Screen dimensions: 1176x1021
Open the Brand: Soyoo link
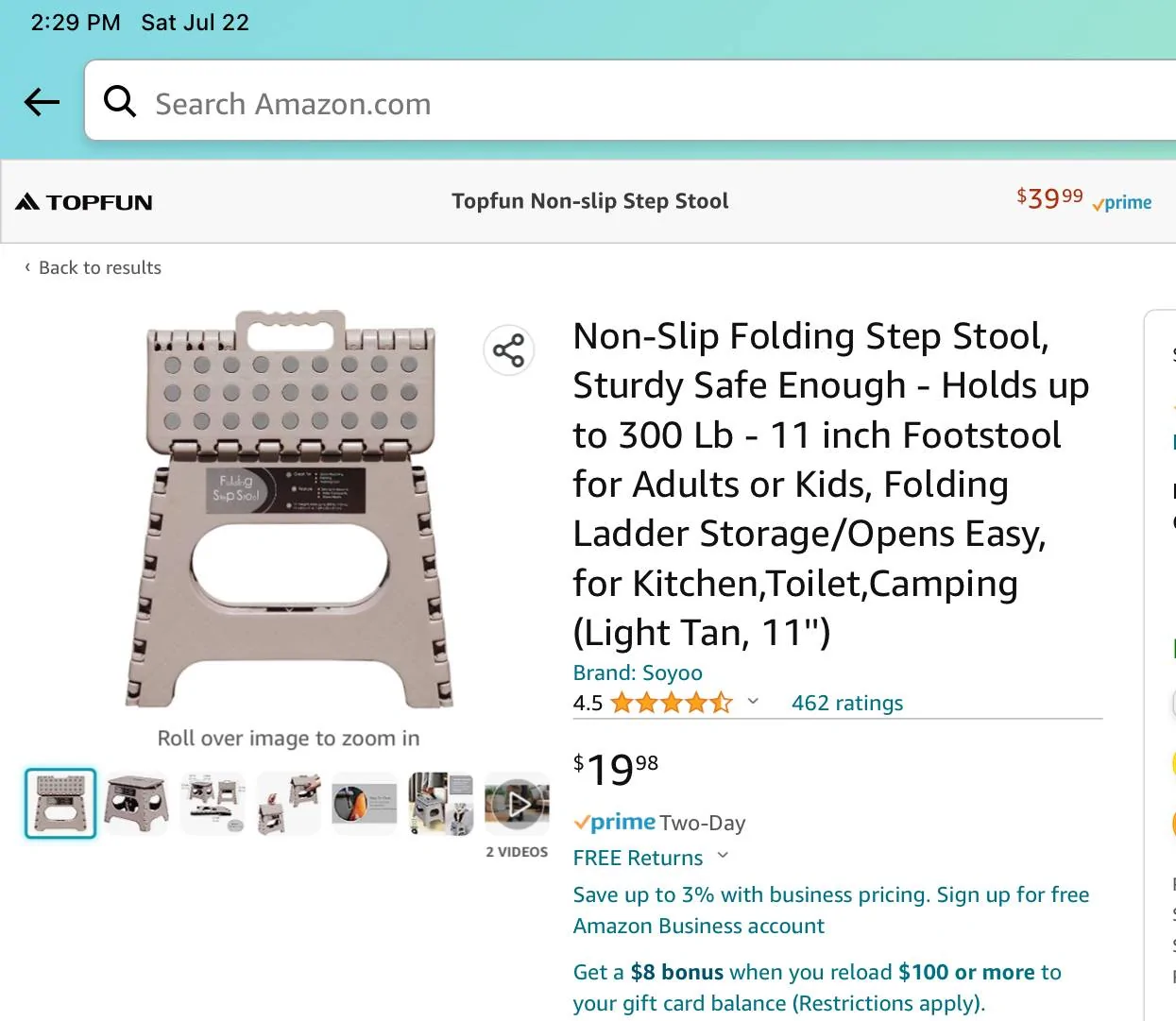(x=638, y=672)
